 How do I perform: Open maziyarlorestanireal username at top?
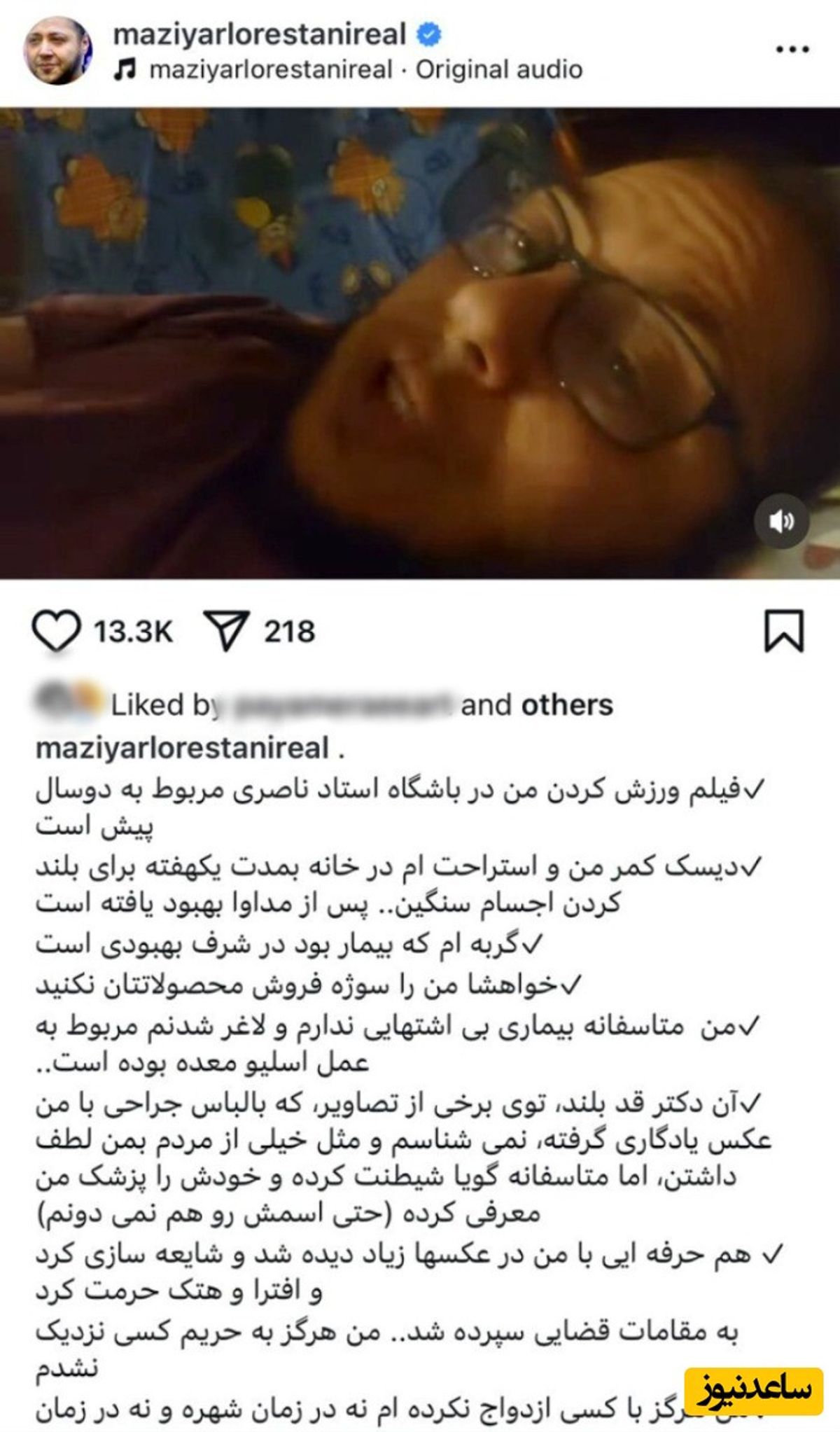(260, 34)
